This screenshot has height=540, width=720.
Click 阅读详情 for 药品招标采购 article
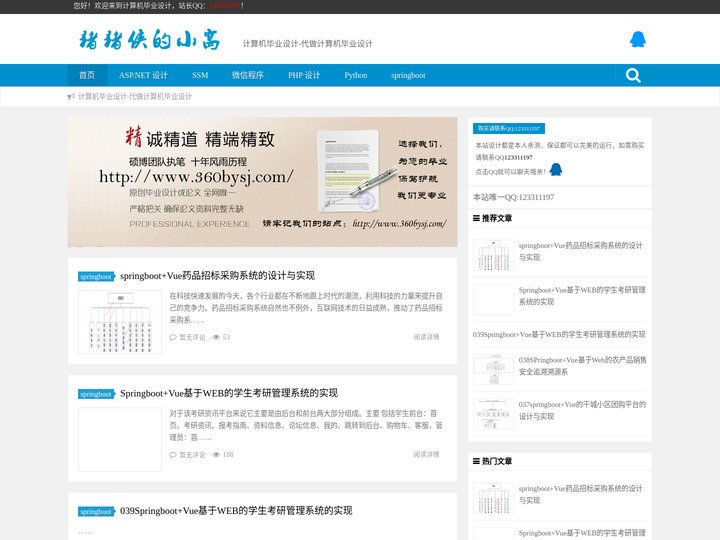[426, 337]
